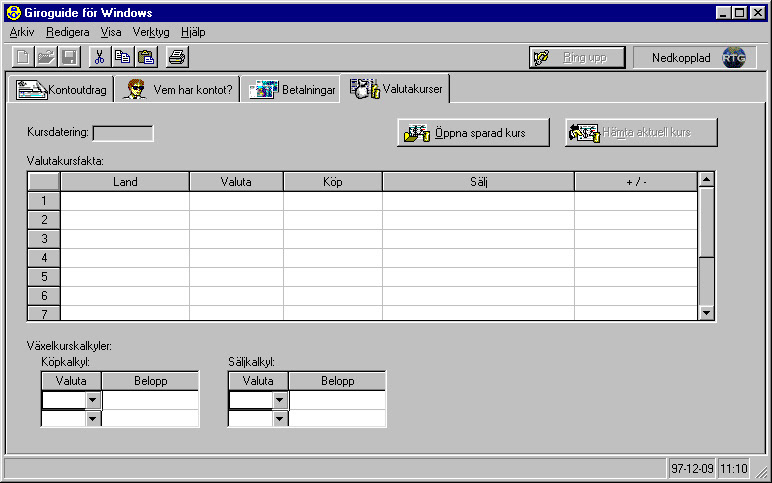
Task: Click second Belopp cell under Säljkalkyl
Action: tap(337, 419)
